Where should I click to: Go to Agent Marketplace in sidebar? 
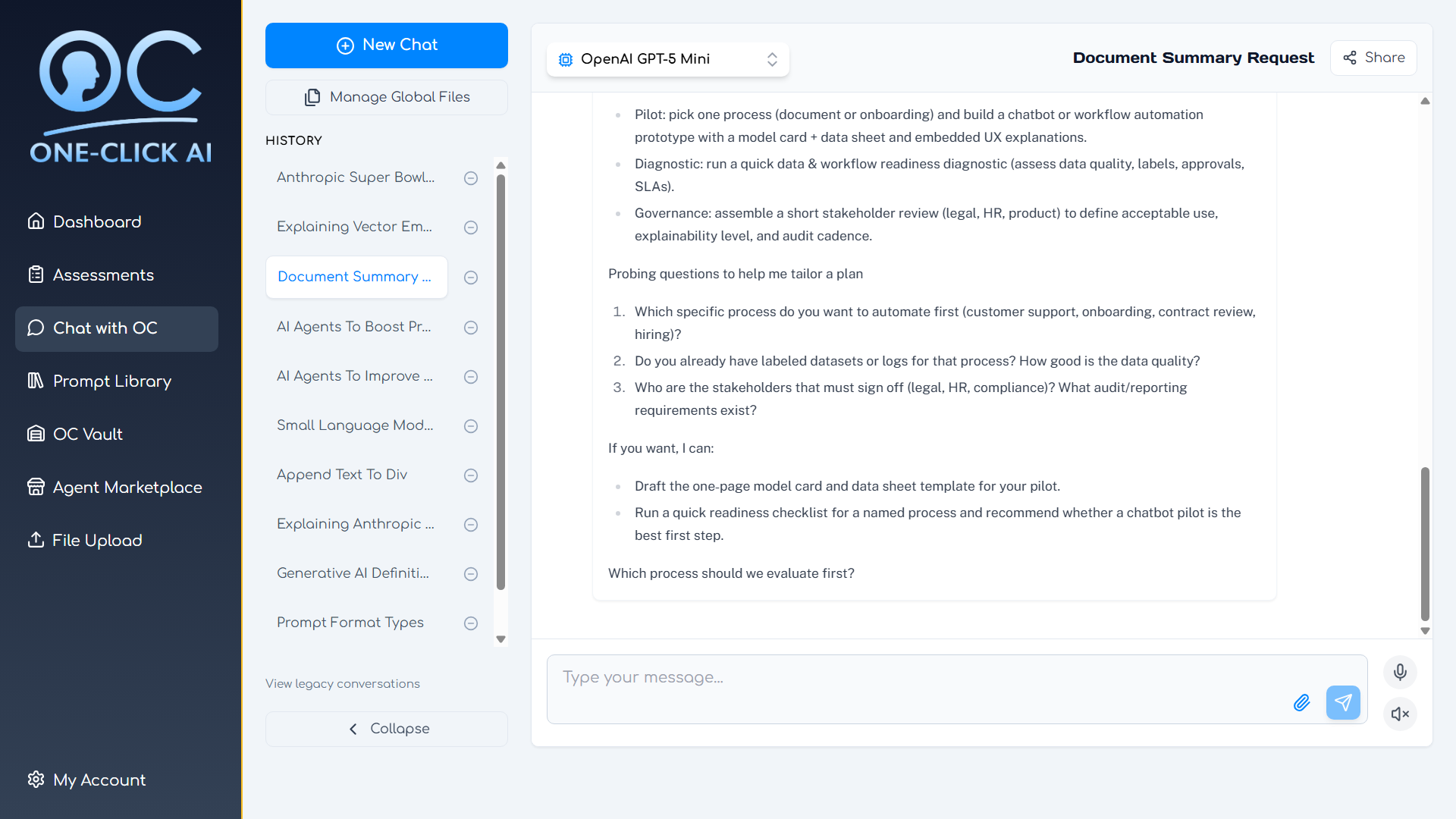click(x=127, y=487)
